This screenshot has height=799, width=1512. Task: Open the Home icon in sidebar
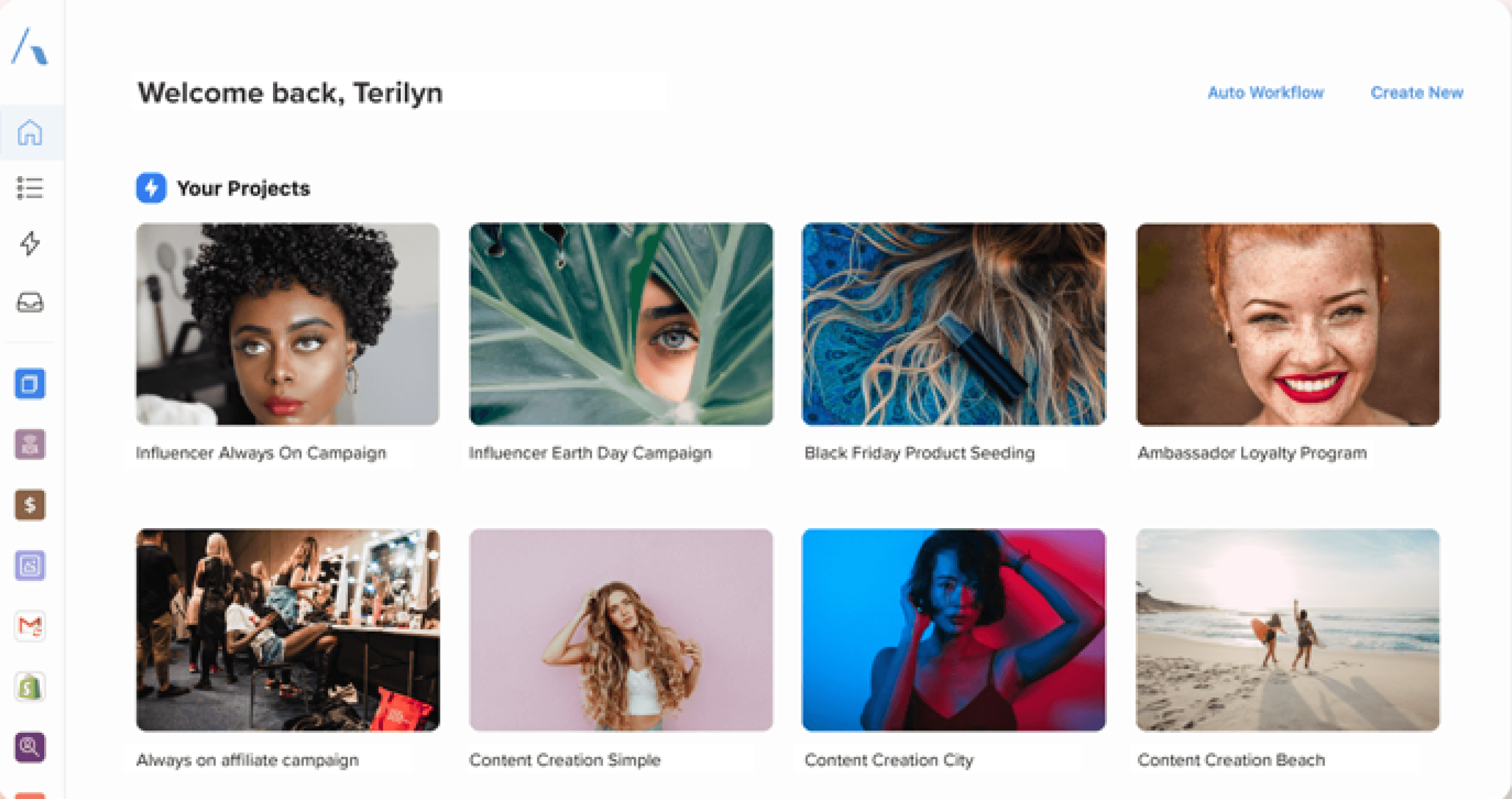click(x=30, y=132)
